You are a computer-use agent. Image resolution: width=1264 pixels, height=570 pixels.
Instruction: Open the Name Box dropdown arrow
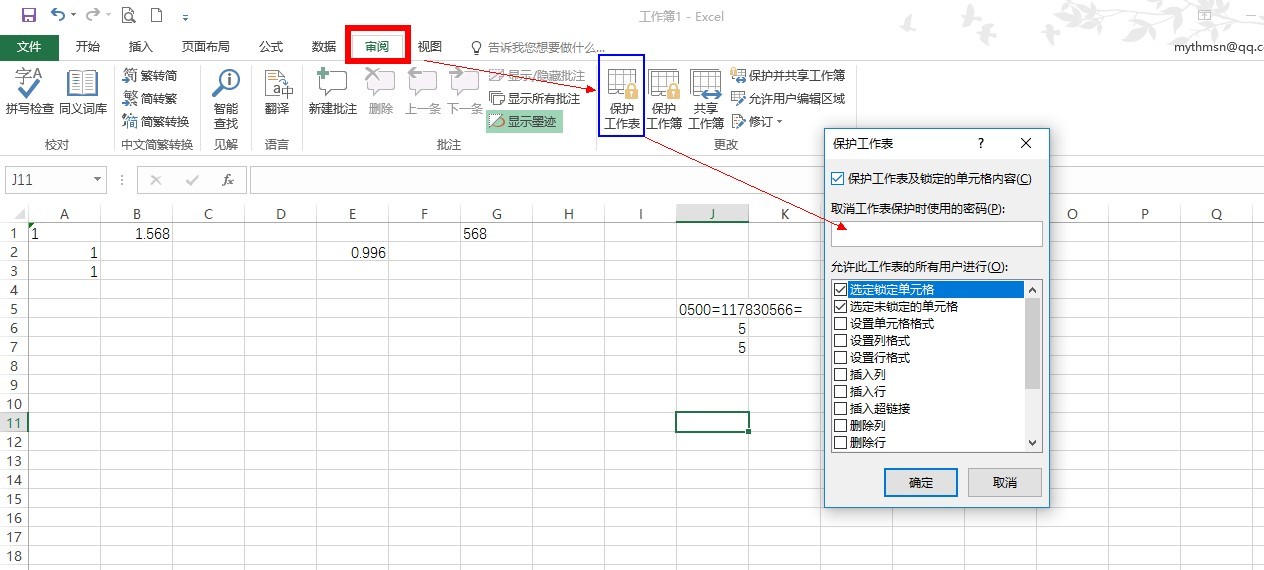tap(97, 180)
